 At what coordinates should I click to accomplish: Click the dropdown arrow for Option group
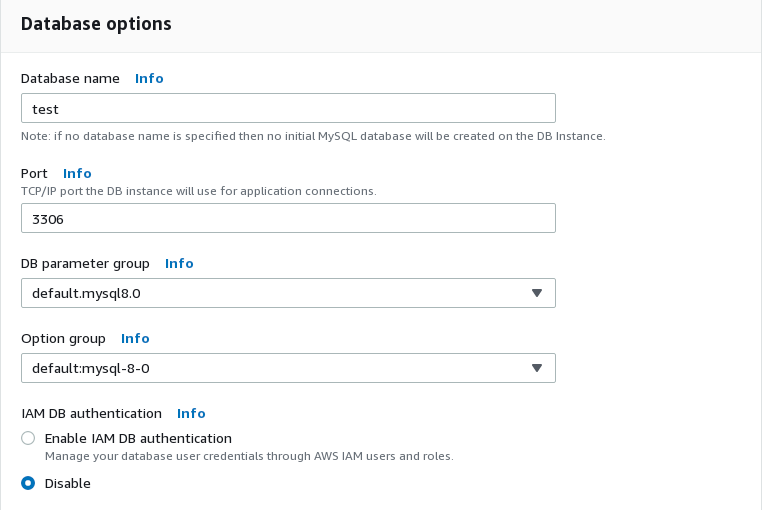coord(537,368)
